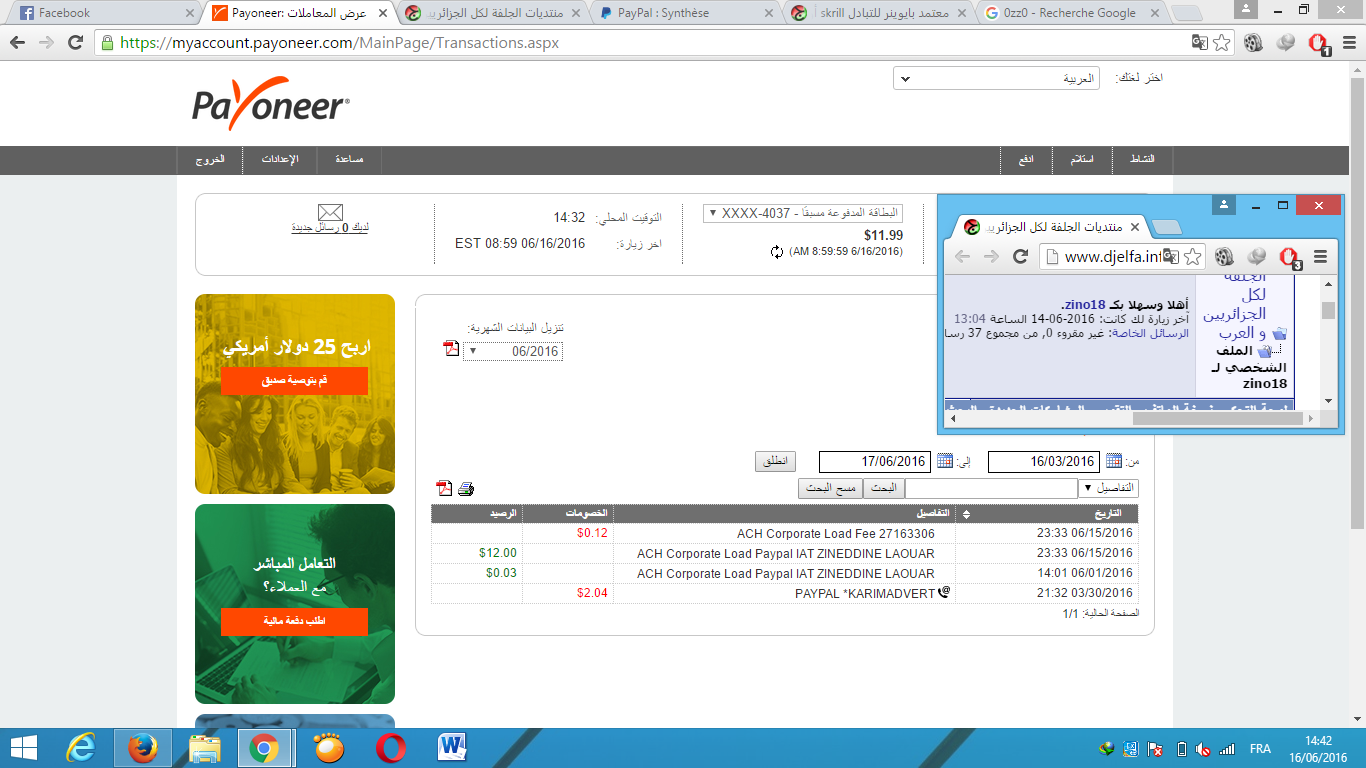Open Opera from the taskbar
This screenshot has width=1366, height=768.
pos(391,748)
